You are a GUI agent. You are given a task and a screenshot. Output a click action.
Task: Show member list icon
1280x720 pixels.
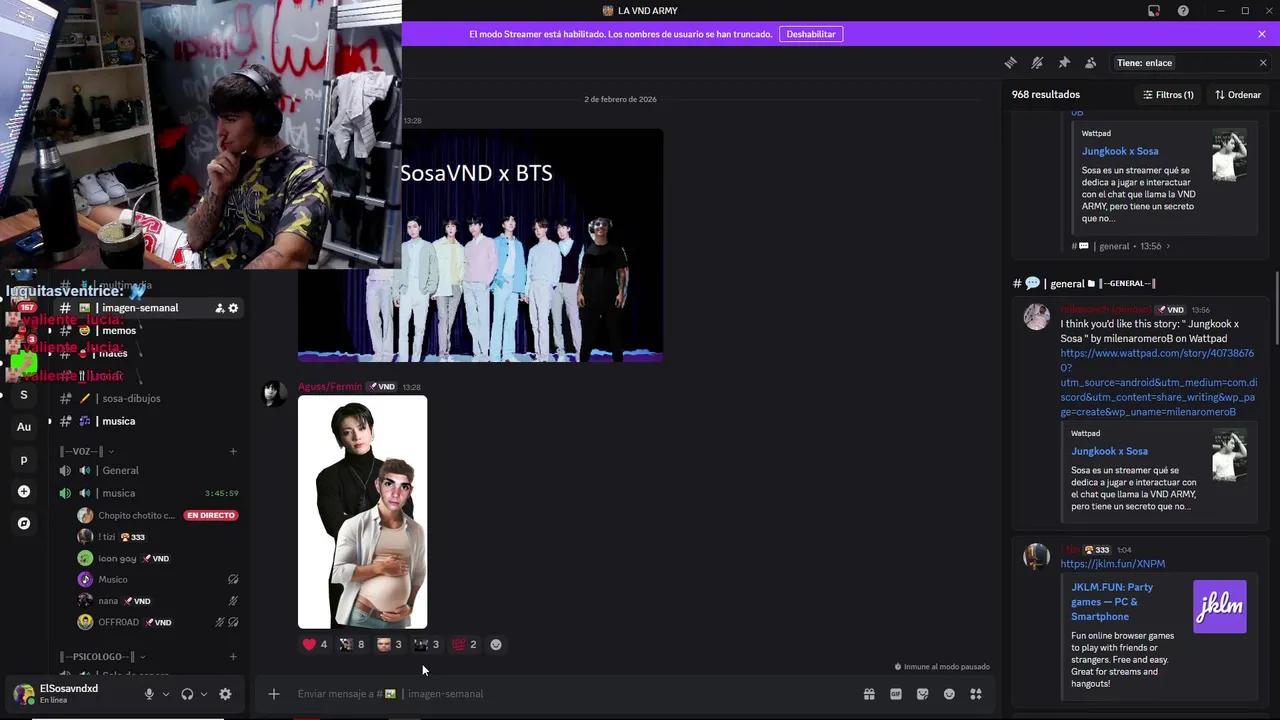click(x=1091, y=63)
